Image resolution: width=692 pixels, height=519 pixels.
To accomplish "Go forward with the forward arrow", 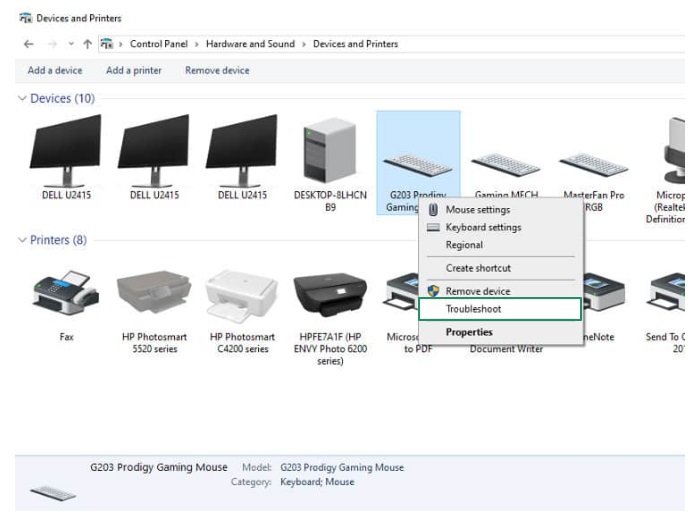I will pos(52,44).
